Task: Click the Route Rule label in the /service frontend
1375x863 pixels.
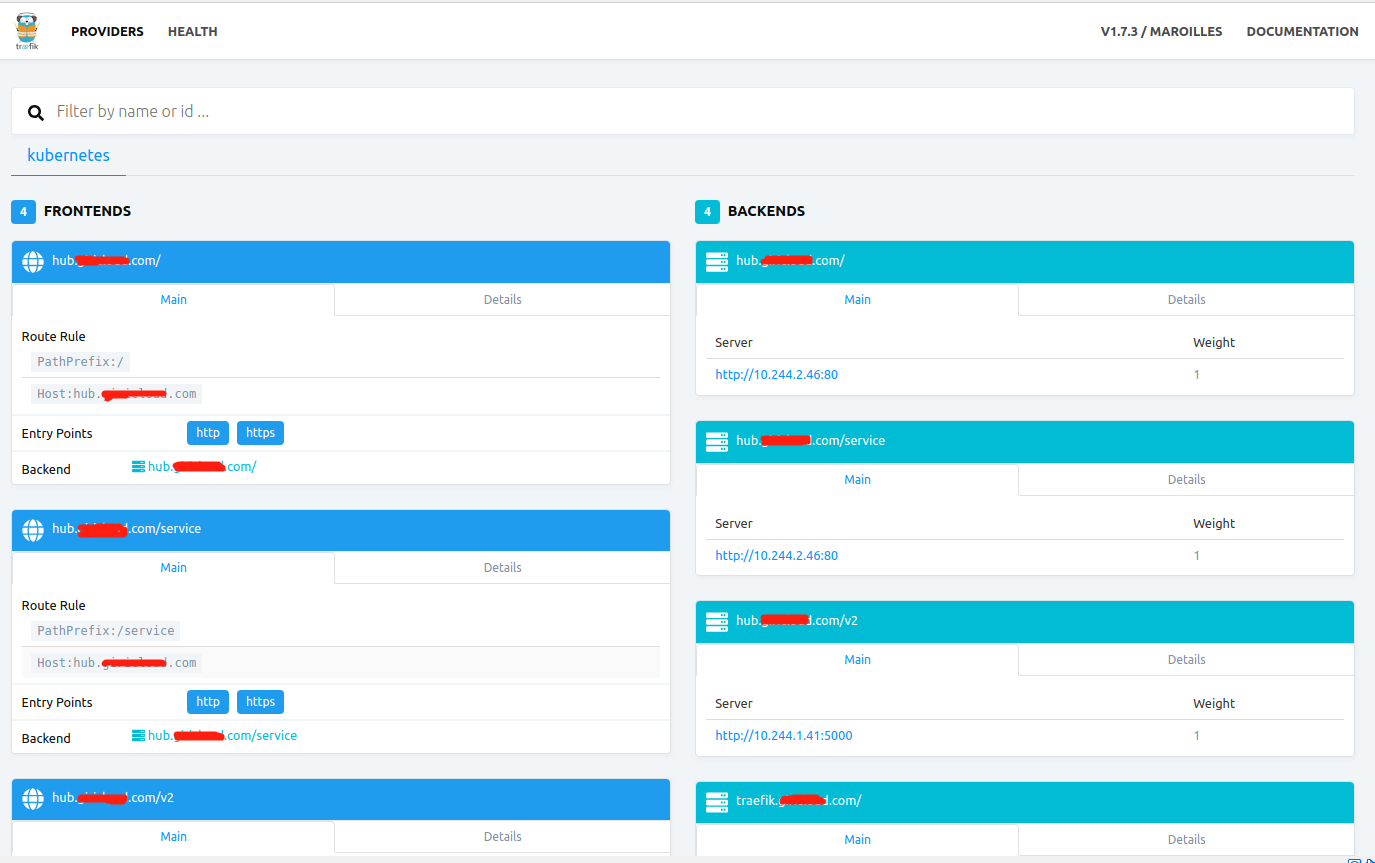Action: [53, 606]
